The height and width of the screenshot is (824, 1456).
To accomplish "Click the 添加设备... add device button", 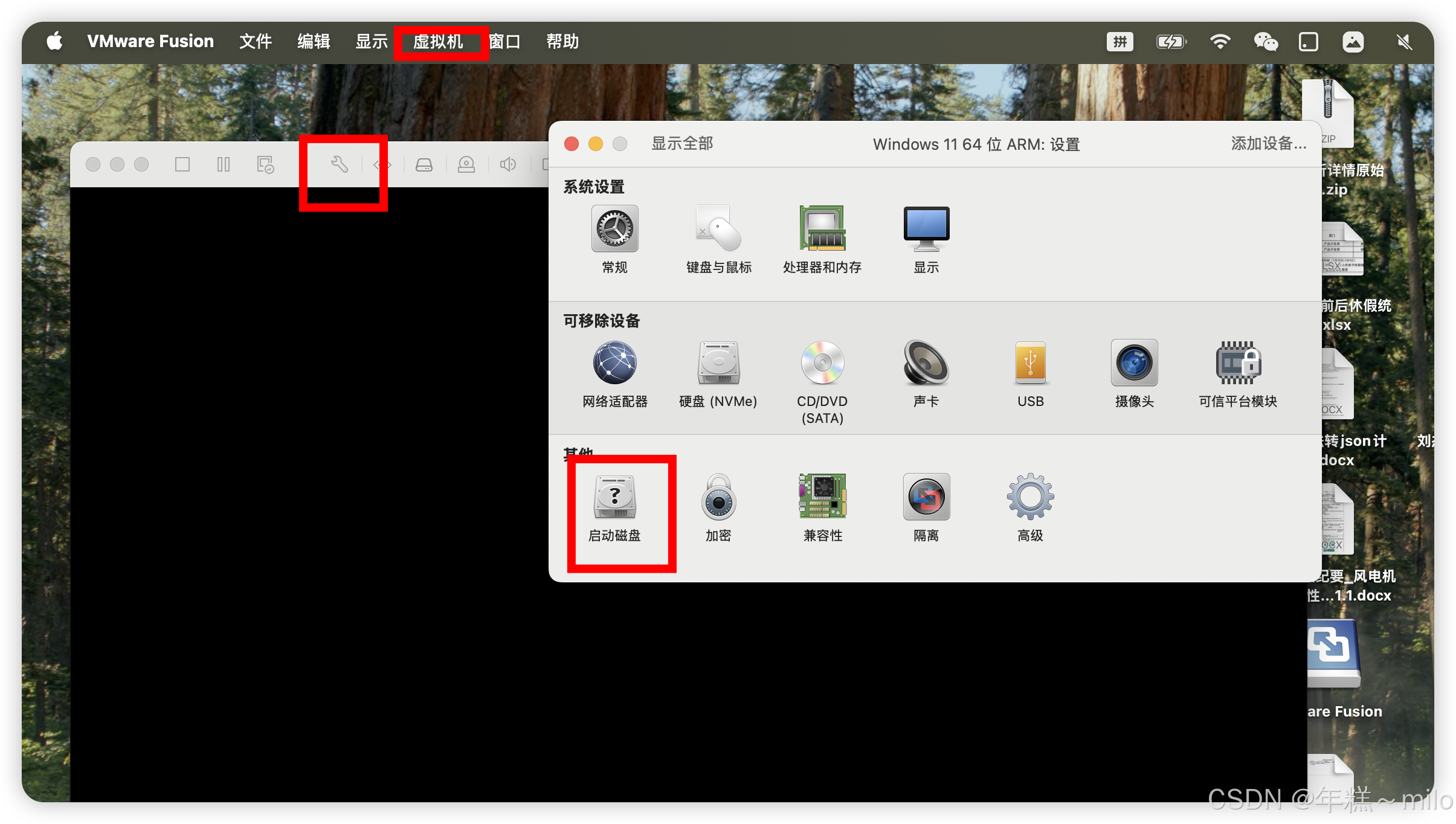I will [x=1268, y=144].
